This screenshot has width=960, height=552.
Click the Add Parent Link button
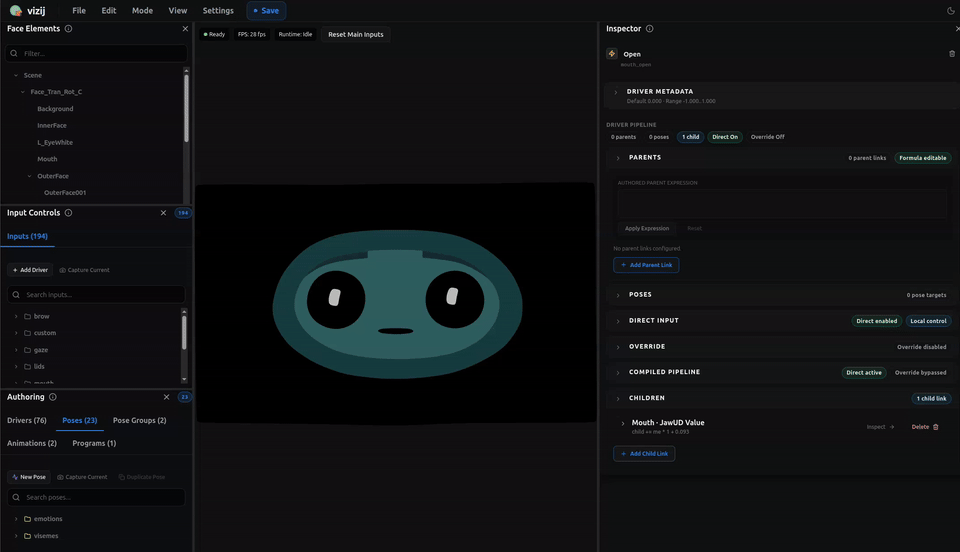pos(646,265)
